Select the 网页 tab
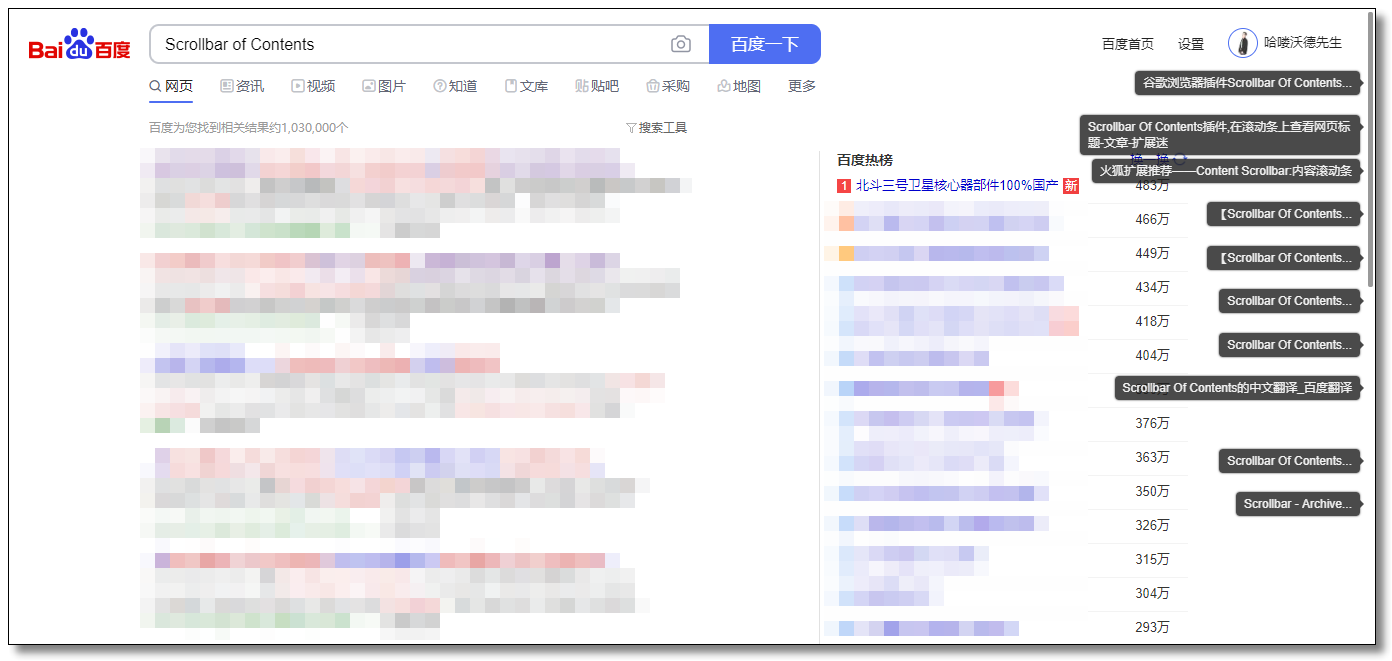The image size is (1392, 661). (x=171, y=86)
